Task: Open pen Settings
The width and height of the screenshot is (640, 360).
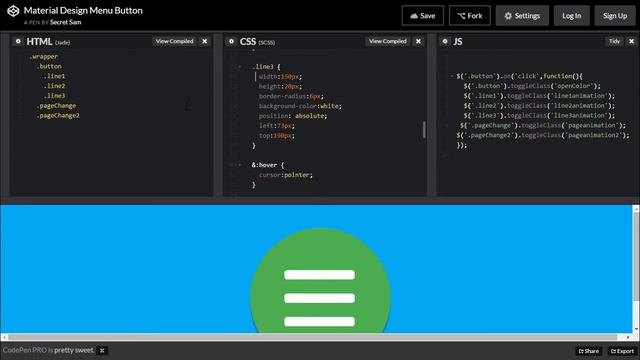Action: (522, 16)
